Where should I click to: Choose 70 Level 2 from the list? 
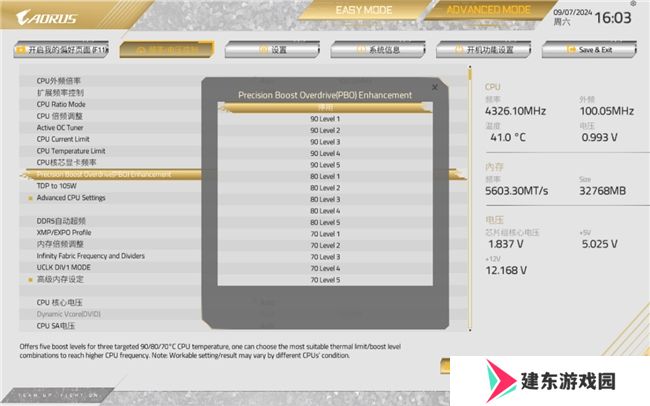pos(325,246)
